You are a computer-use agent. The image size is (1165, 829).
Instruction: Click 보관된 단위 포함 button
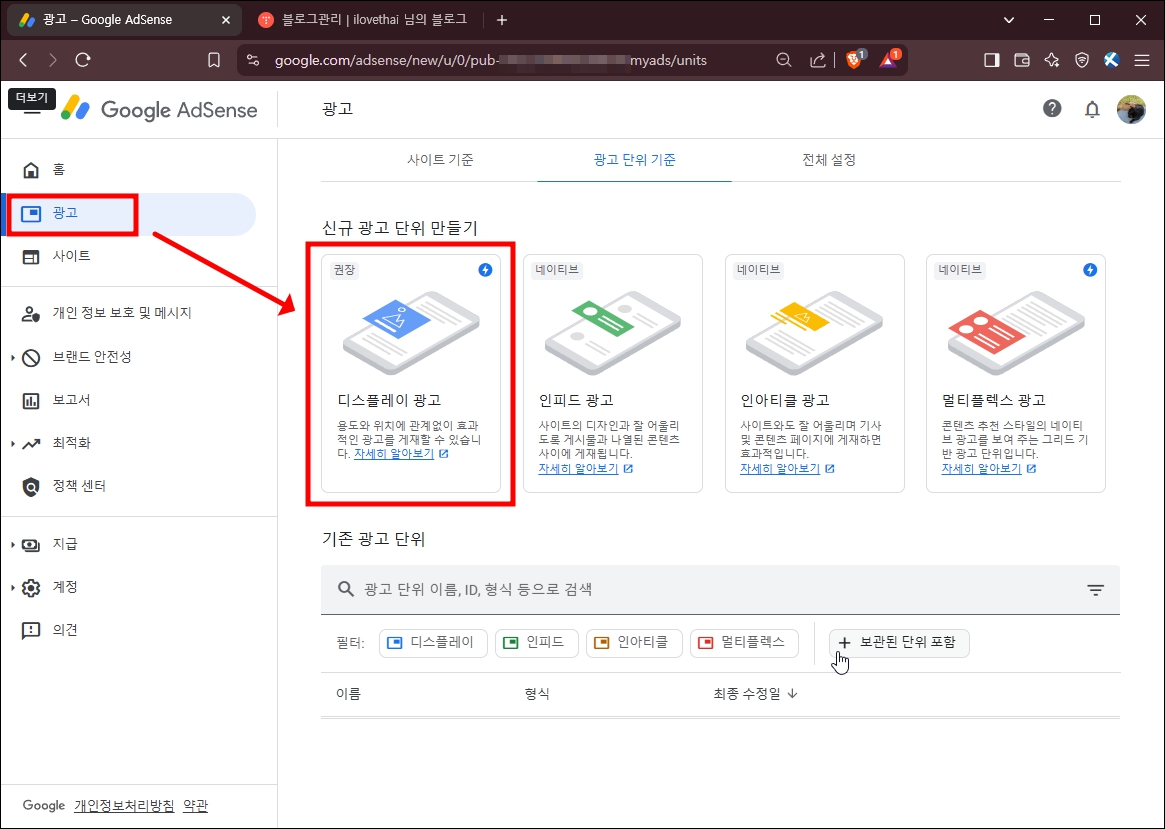[898, 643]
